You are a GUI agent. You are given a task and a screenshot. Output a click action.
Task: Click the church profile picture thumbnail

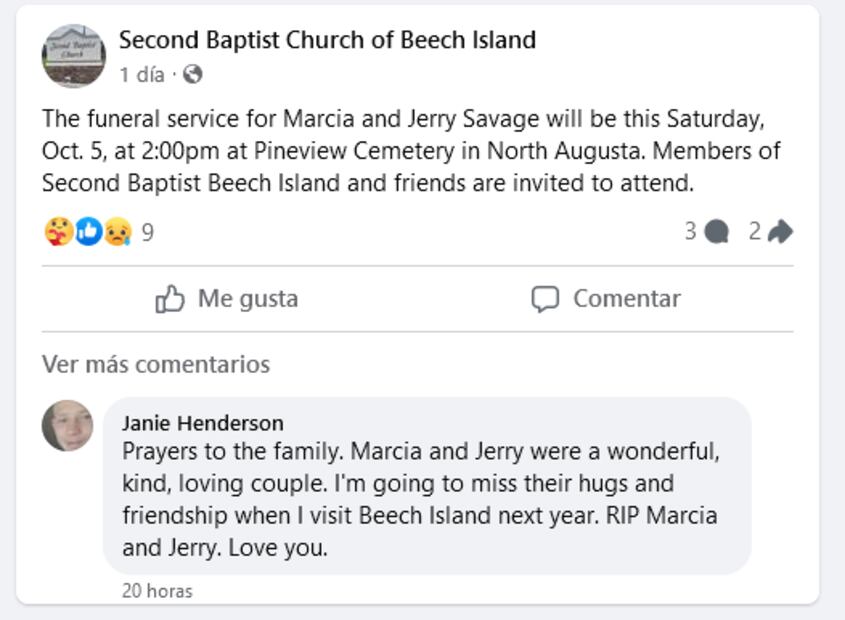click(x=73, y=56)
